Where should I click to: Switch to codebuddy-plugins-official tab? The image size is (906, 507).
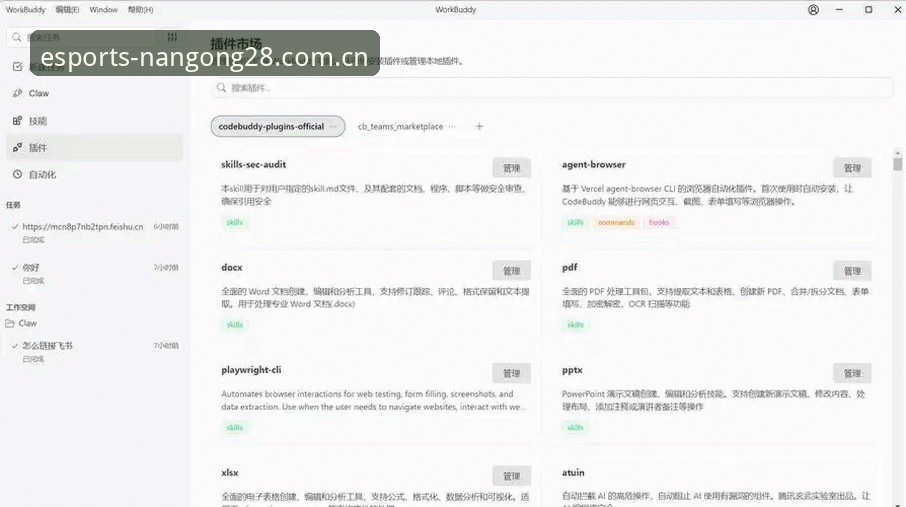(278, 127)
